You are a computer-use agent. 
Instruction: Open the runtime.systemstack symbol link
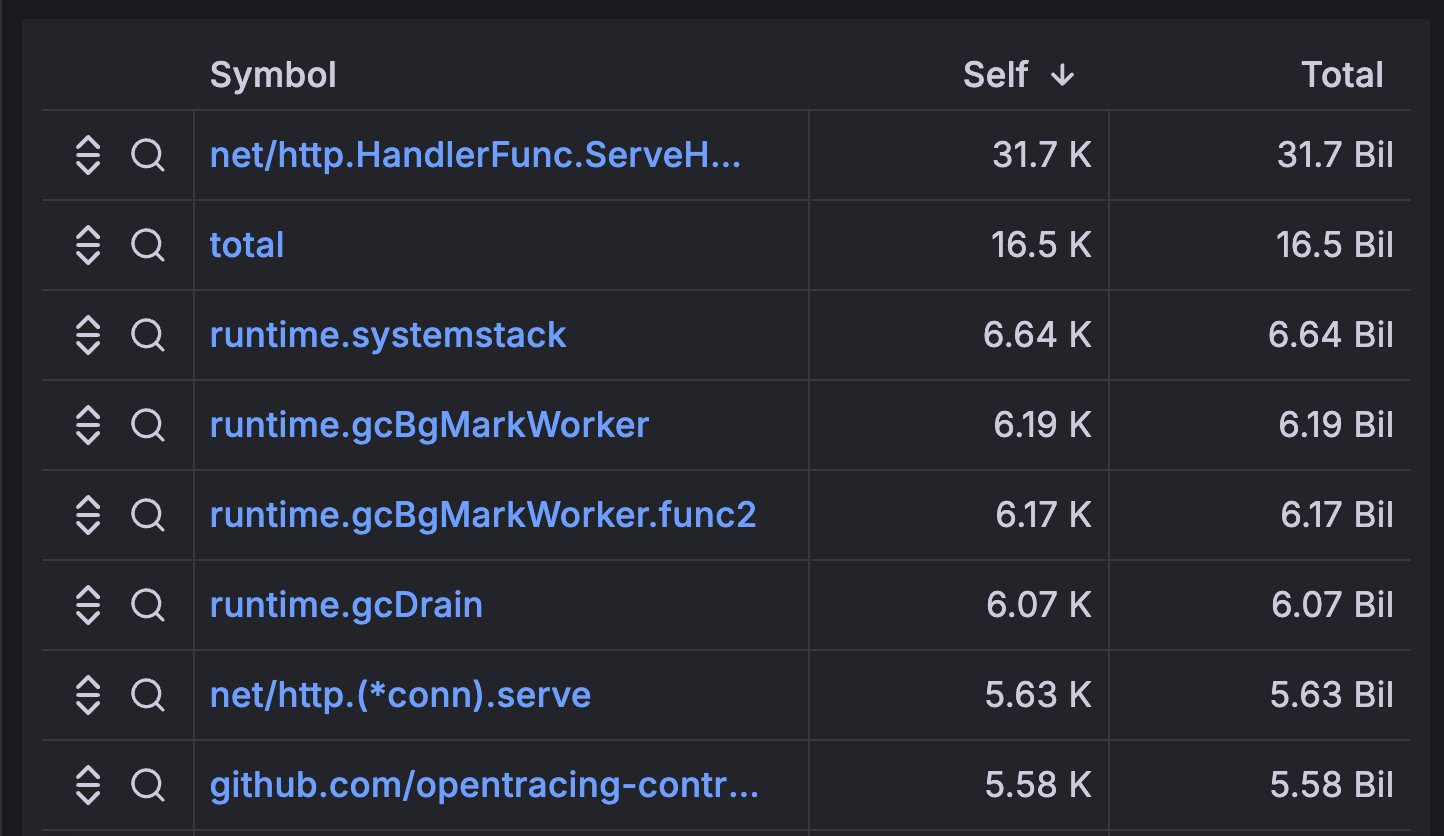tap(387, 335)
